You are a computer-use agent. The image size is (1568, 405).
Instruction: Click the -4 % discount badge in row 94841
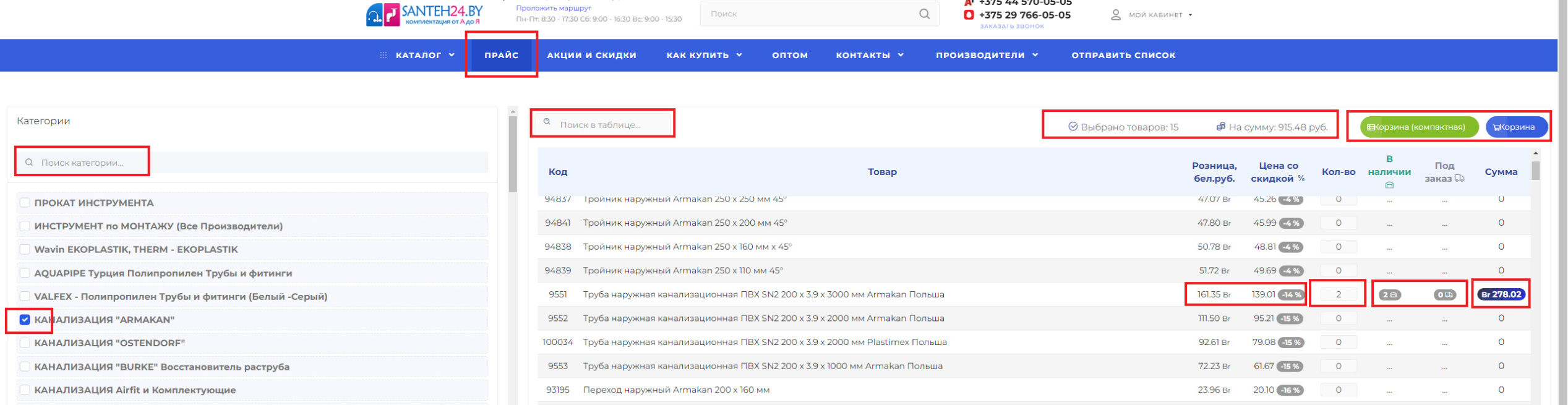[x=1291, y=223]
